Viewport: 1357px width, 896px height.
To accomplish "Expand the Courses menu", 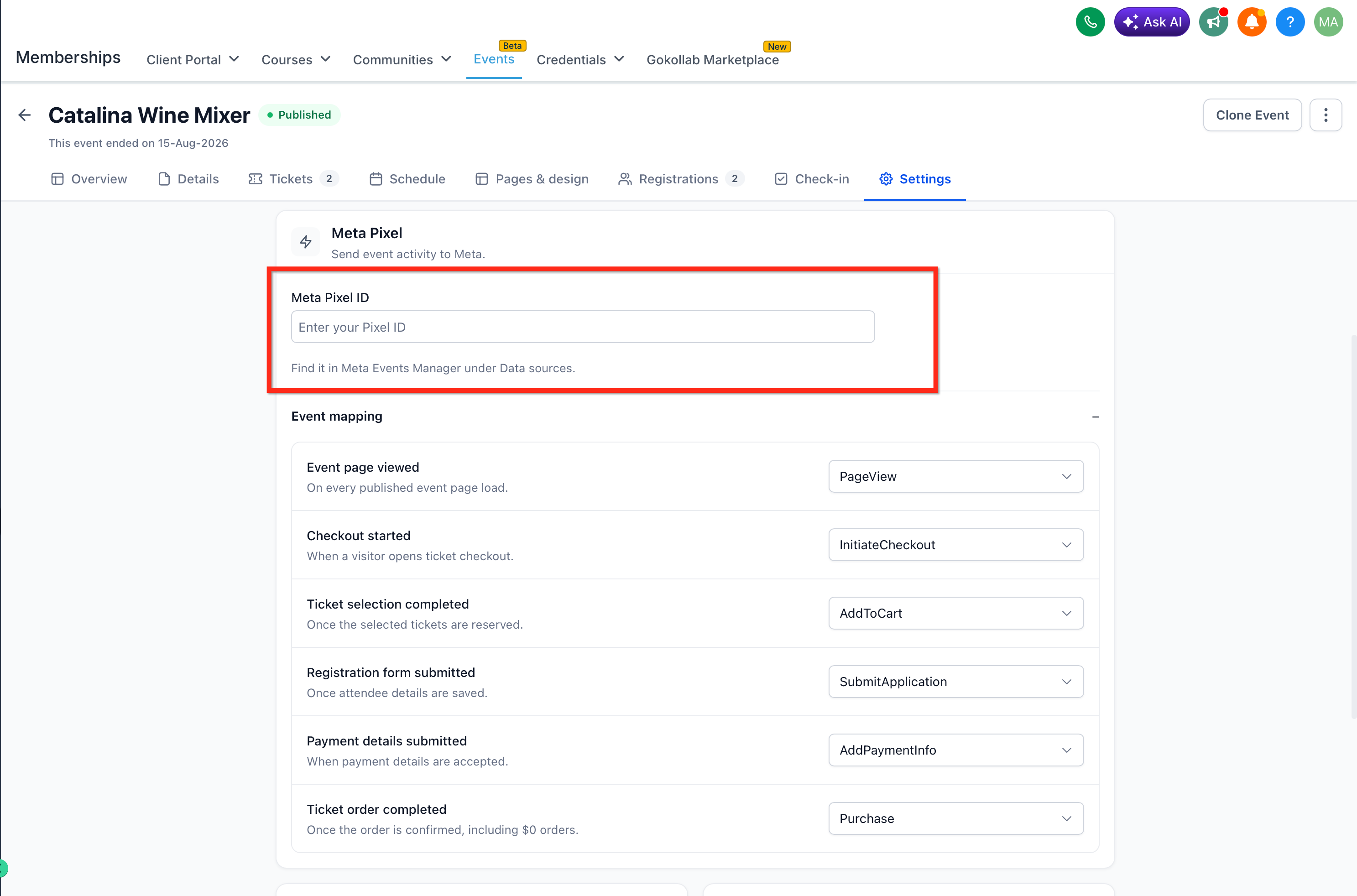I will [295, 59].
